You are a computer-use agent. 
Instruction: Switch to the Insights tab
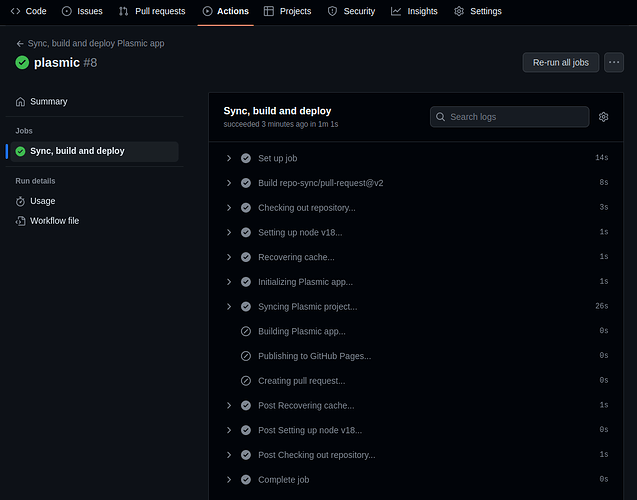414,11
